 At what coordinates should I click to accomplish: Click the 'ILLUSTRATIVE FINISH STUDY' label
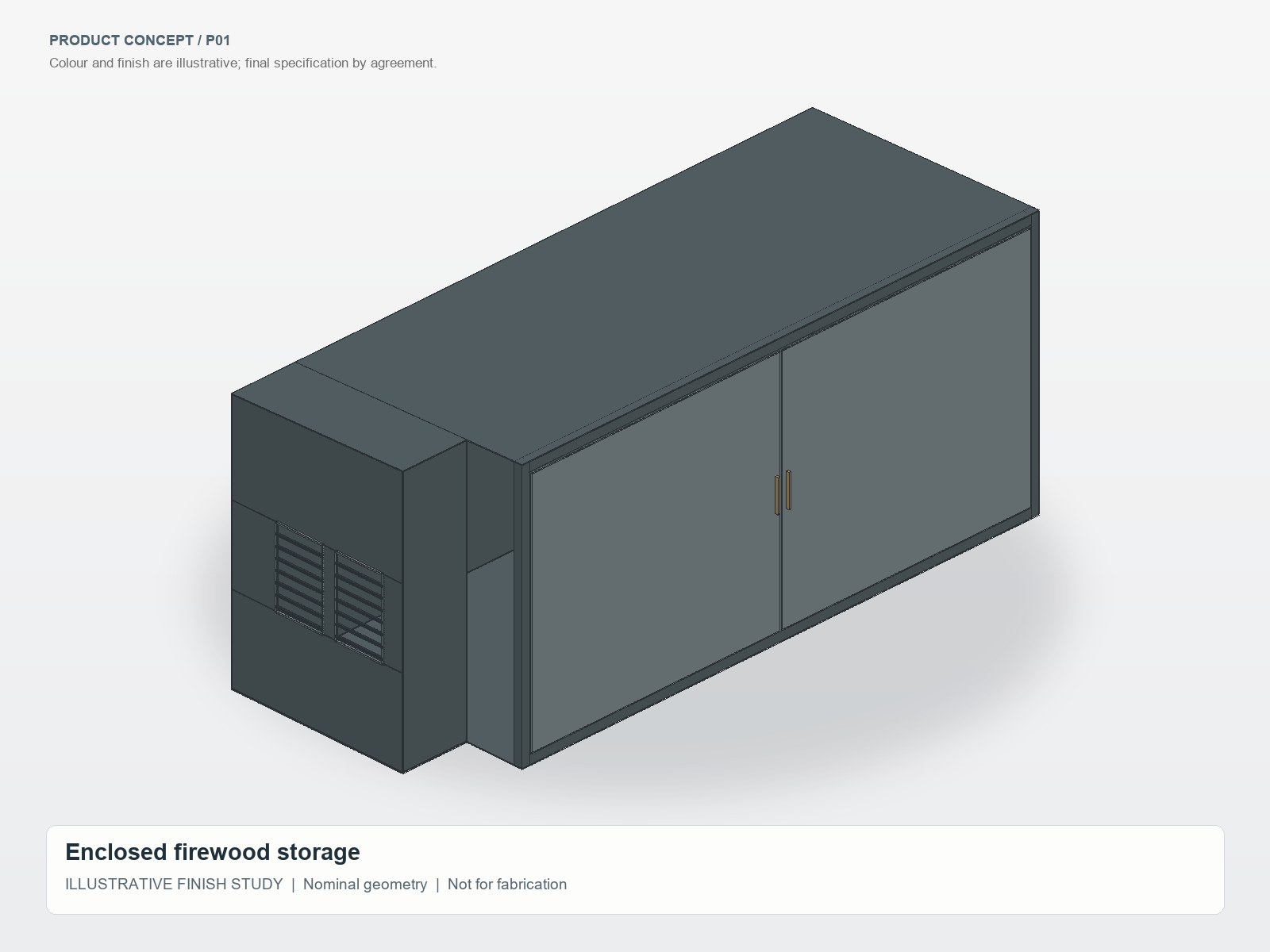174,884
